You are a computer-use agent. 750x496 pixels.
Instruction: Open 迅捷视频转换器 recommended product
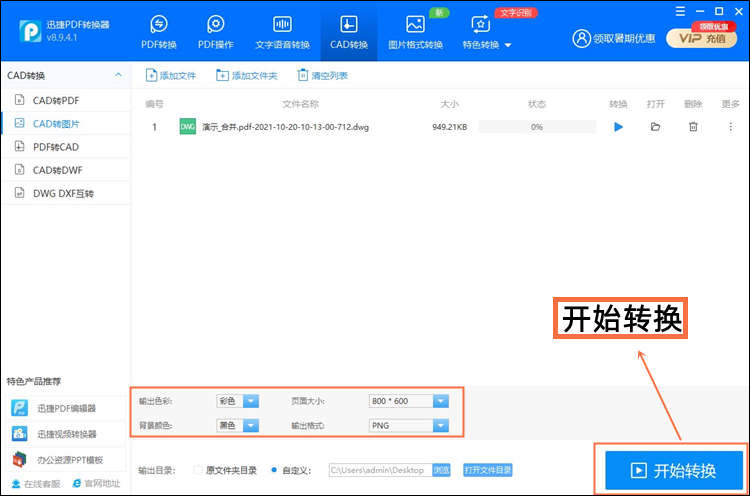pyautogui.click(x=66, y=434)
